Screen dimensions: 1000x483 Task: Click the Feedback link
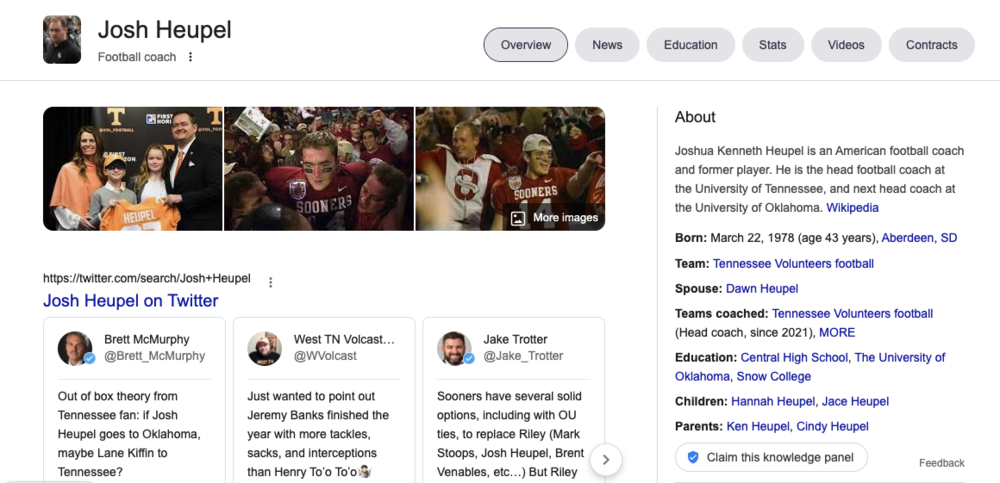click(x=941, y=463)
